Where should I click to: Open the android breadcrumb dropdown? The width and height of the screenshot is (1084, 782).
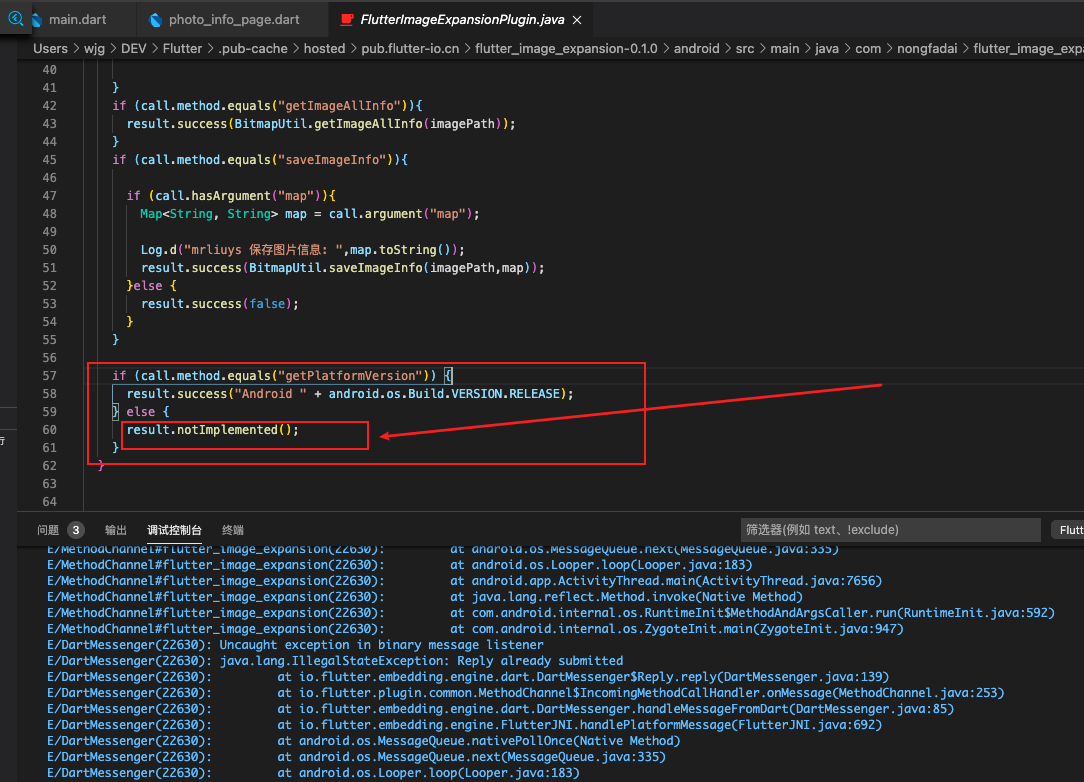point(697,47)
